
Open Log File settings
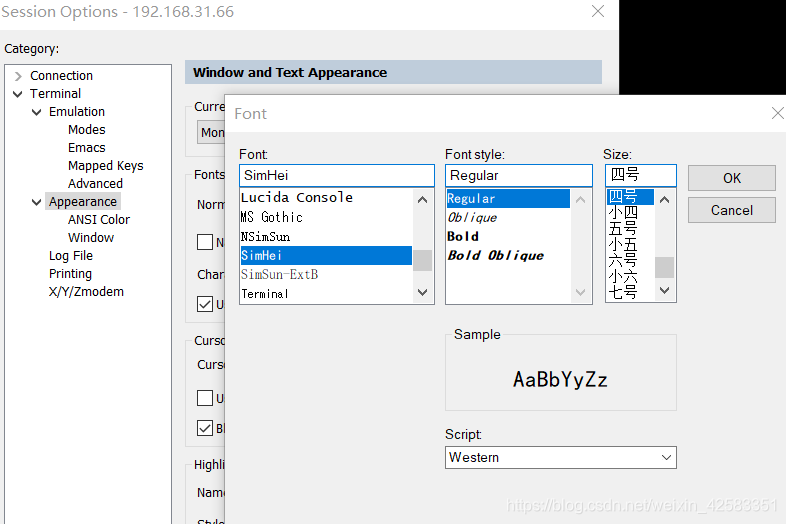click(x=71, y=256)
